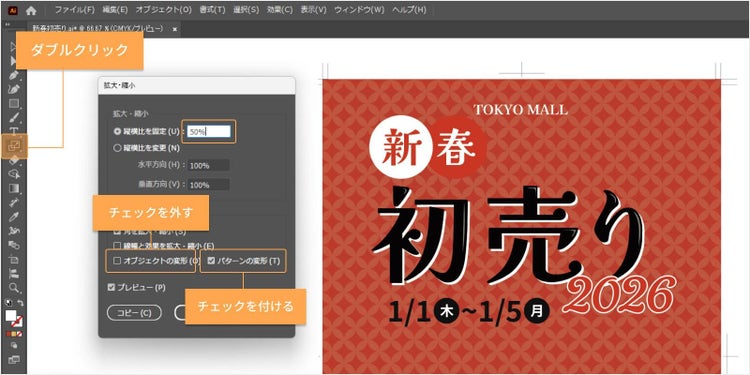Click the 2026 outlined text on the artwork
Screen dimensions: 750x375
[621, 294]
